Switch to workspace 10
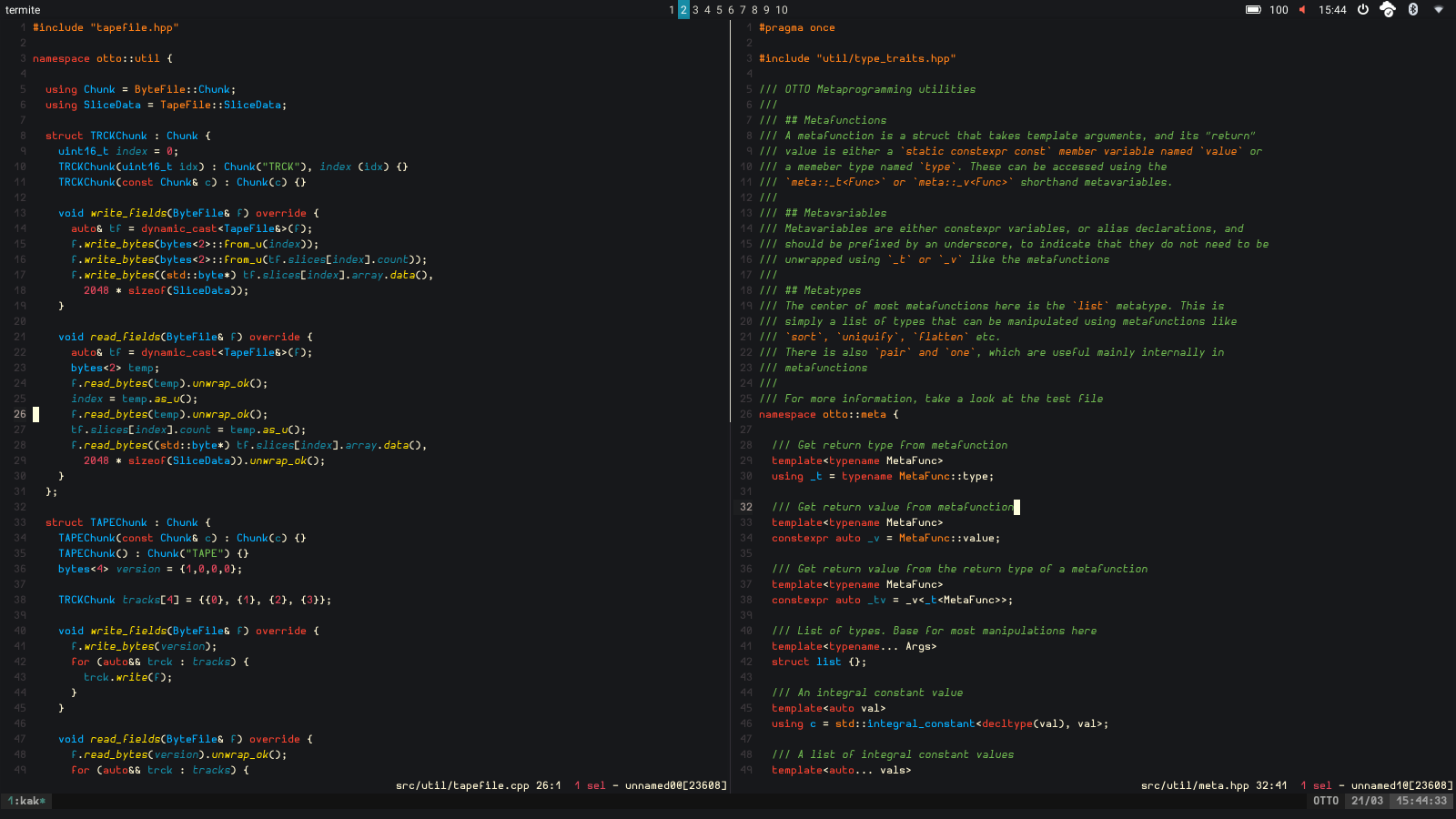 (782, 10)
